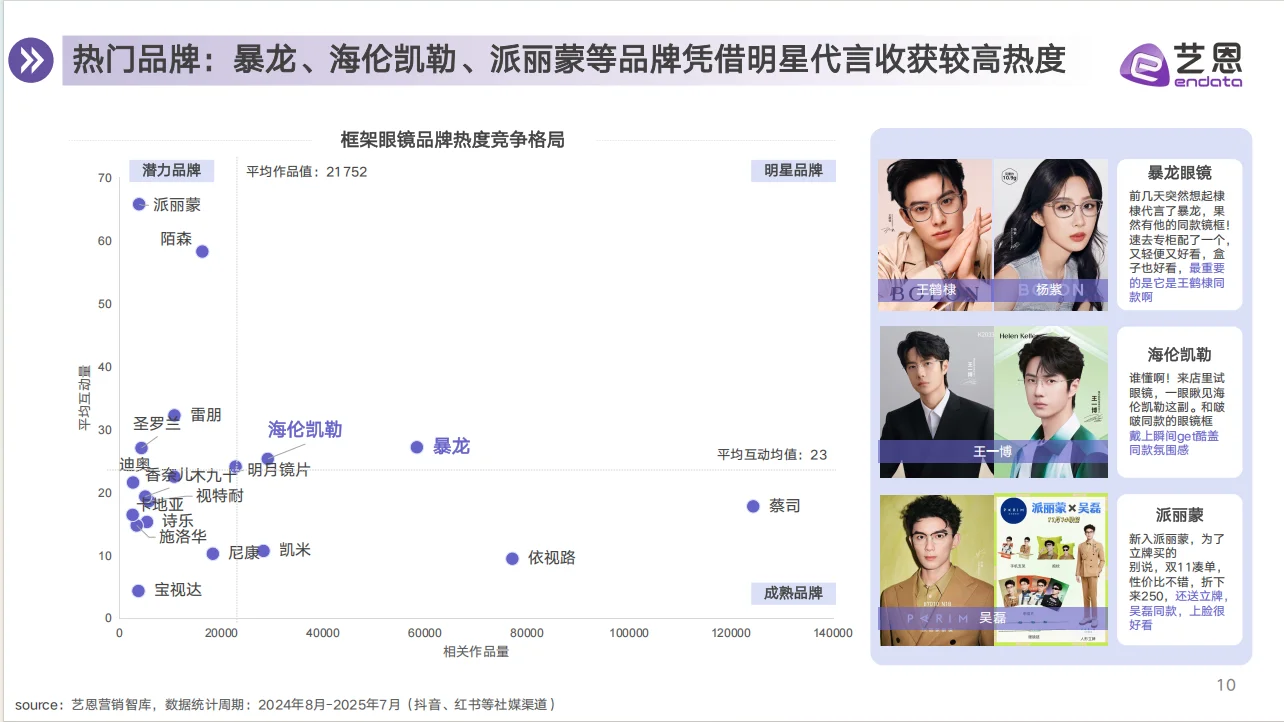The width and height of the screenshot is (1284, 722).
Task: Click the 蔡司 data point in the chart
Action: 753,506
